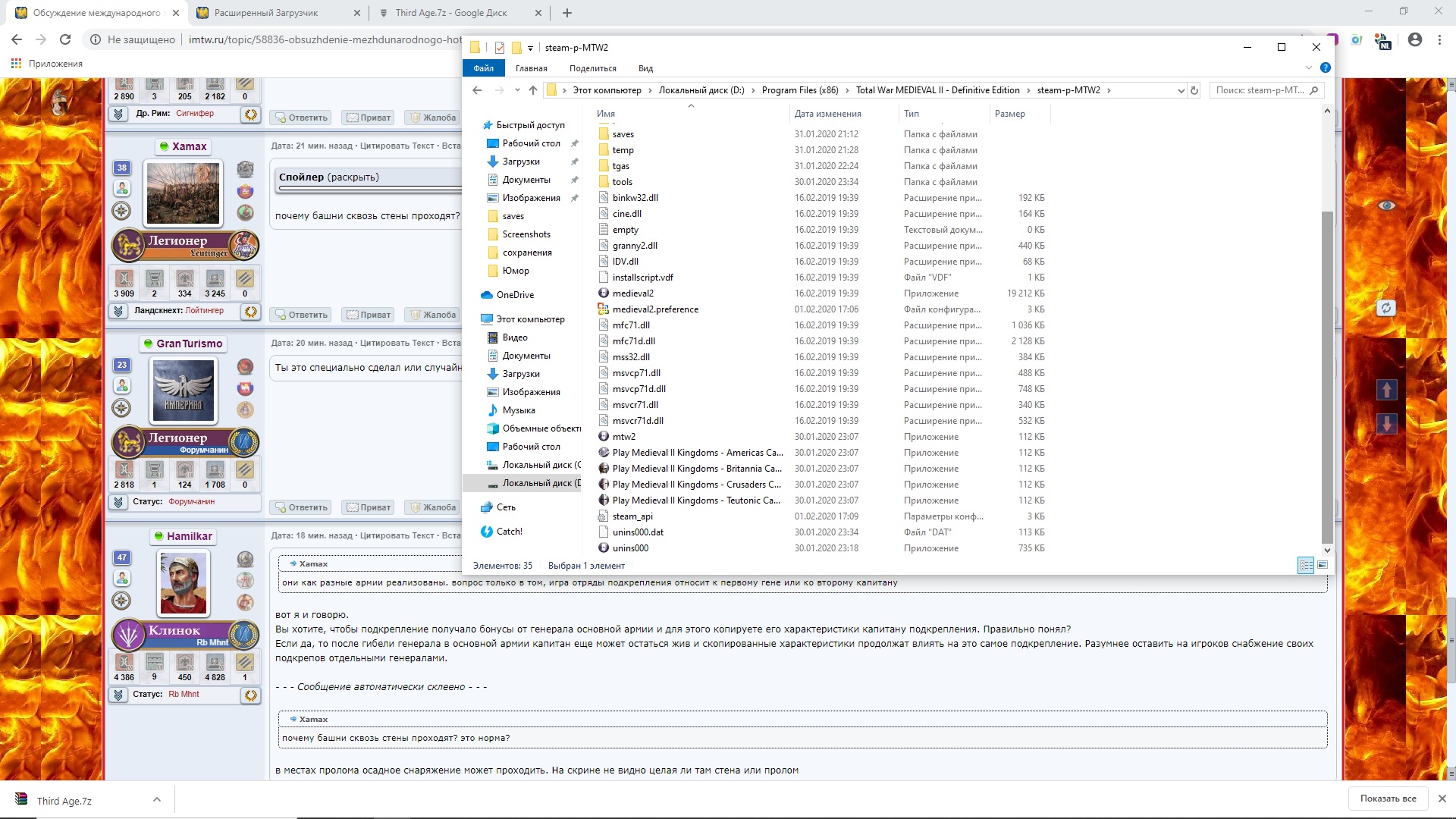Screen dimensions: 1456x819
Task: Open the Главная ribbon tab
Action: tap(532, 68)
